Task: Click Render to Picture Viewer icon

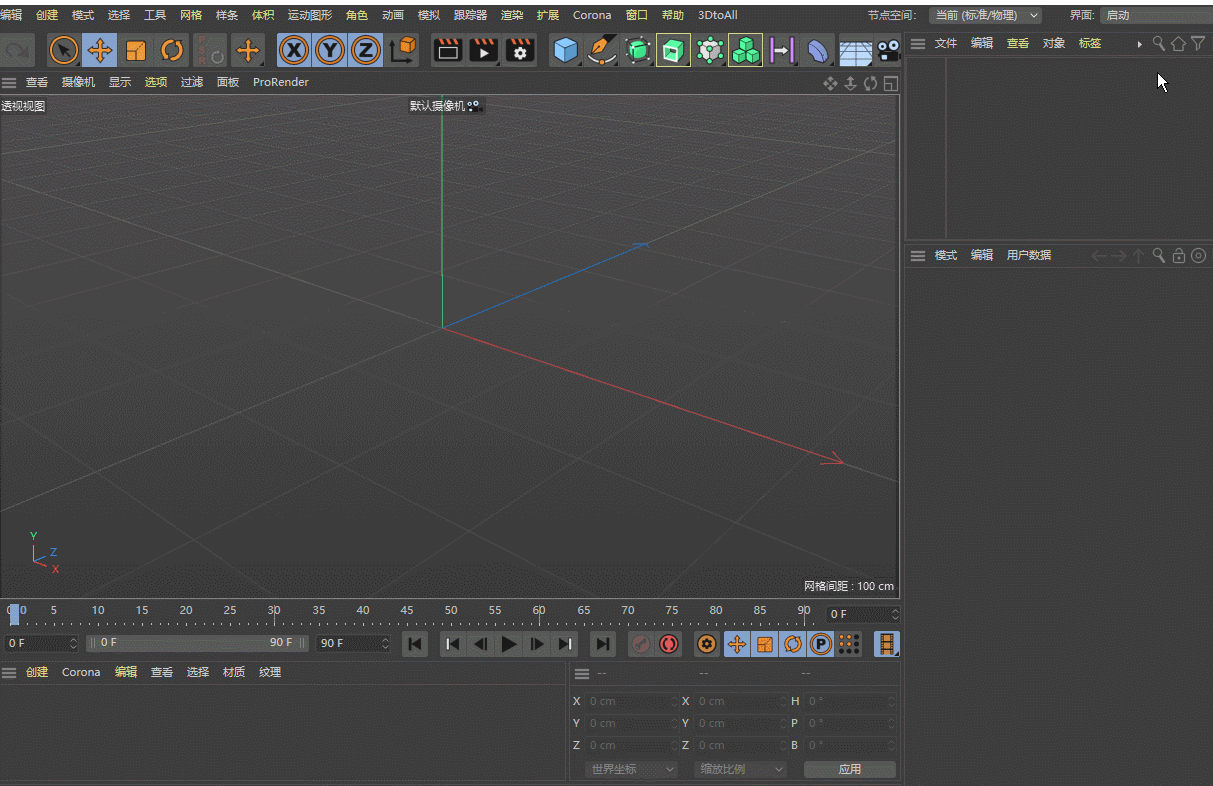Action: 484,50
